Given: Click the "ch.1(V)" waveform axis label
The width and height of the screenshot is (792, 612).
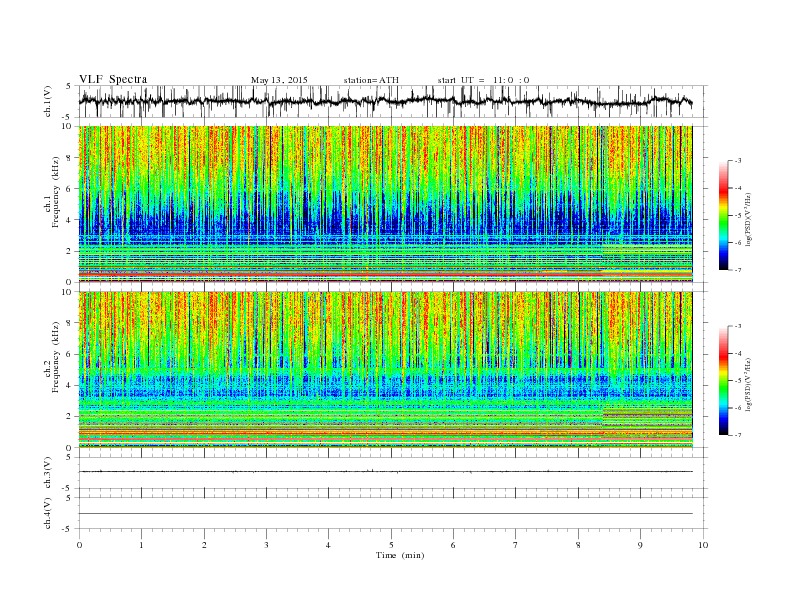Looking at the screenshot, I should pyautogui.click(x=47, y=101).
